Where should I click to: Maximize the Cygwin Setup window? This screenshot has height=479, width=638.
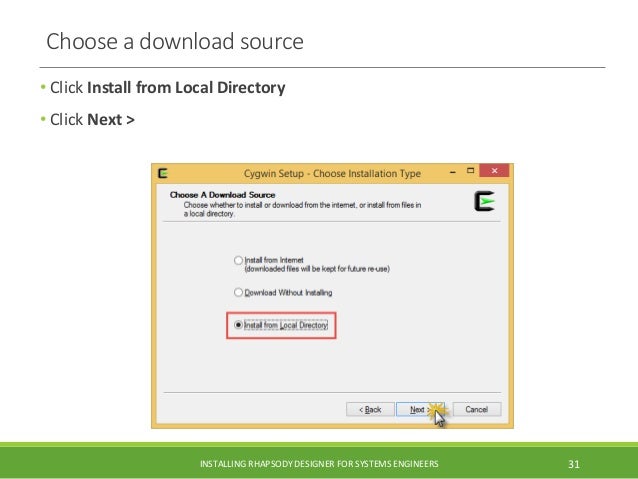coord(471,171)
